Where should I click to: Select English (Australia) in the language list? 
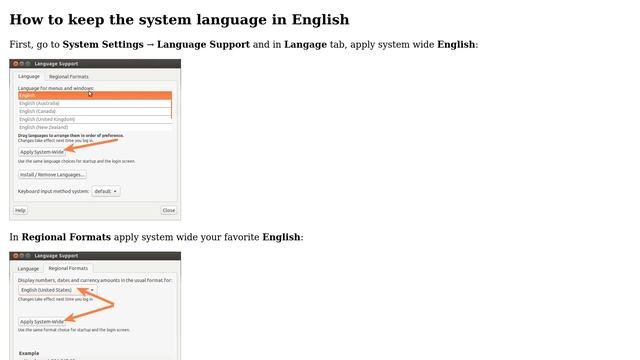(95, 104)
